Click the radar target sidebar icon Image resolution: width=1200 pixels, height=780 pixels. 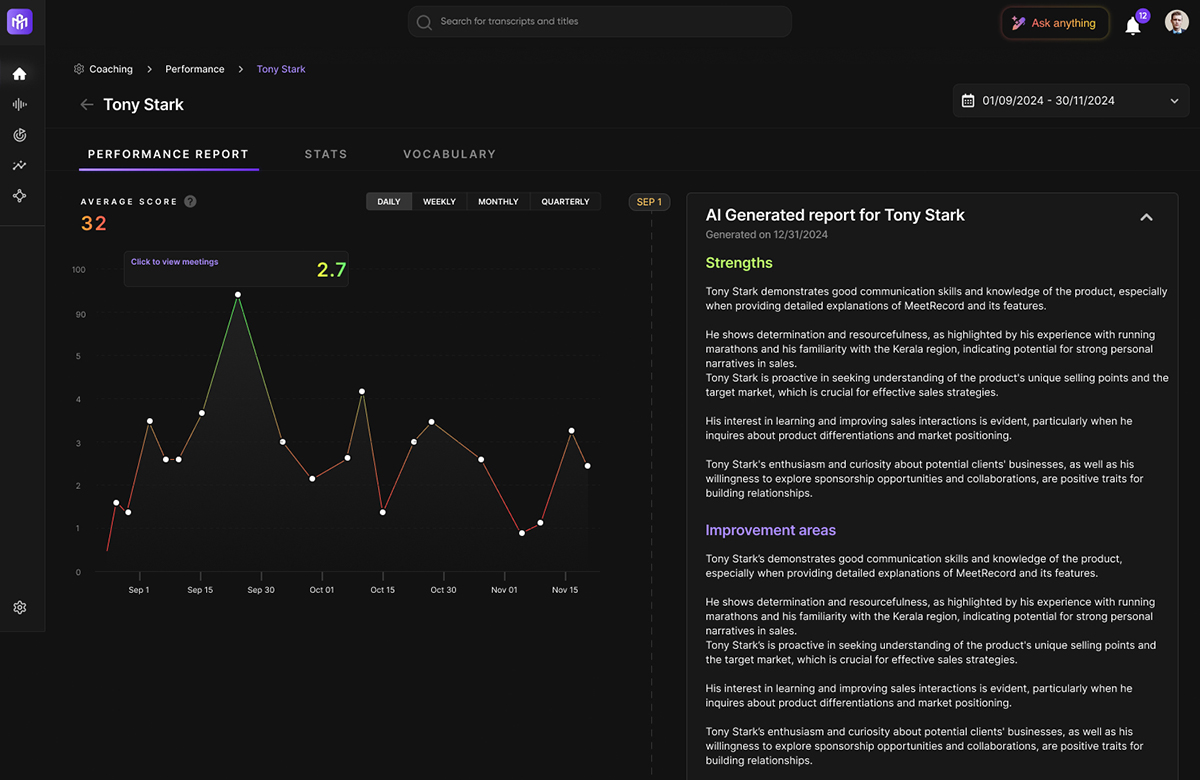pos(19,135)
